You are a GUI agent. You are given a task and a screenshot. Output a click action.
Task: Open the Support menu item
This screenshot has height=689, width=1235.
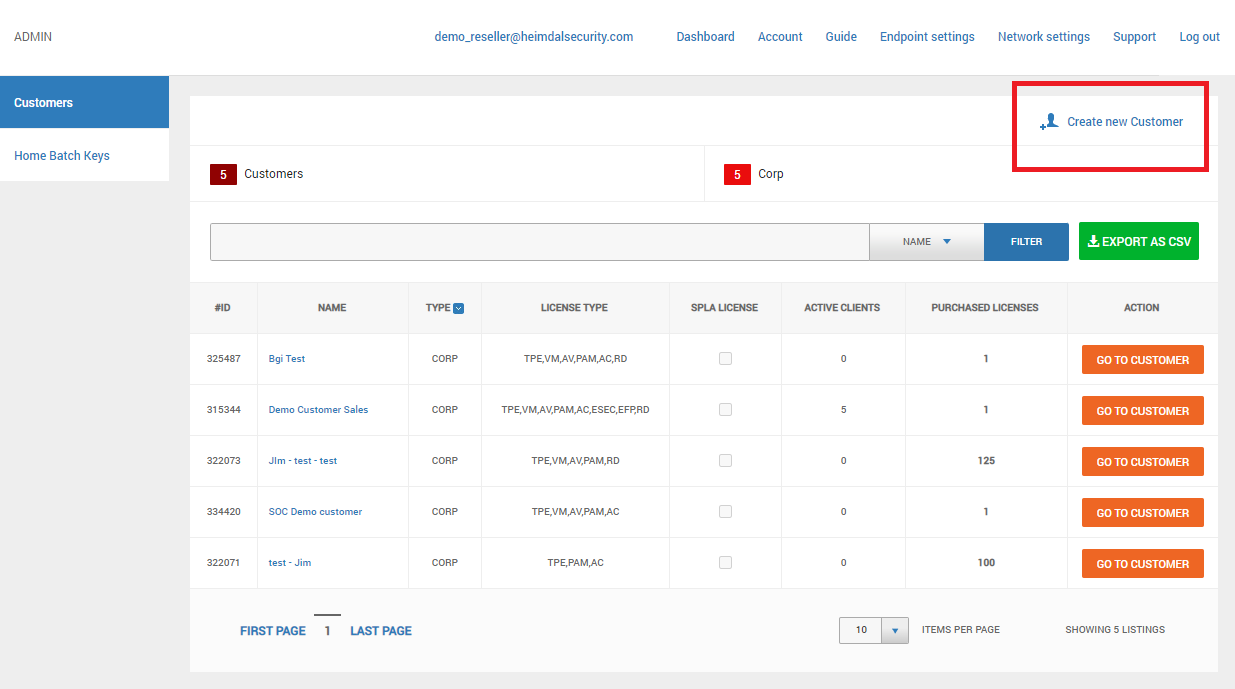pyautogui.click(x=1134, y=37)
